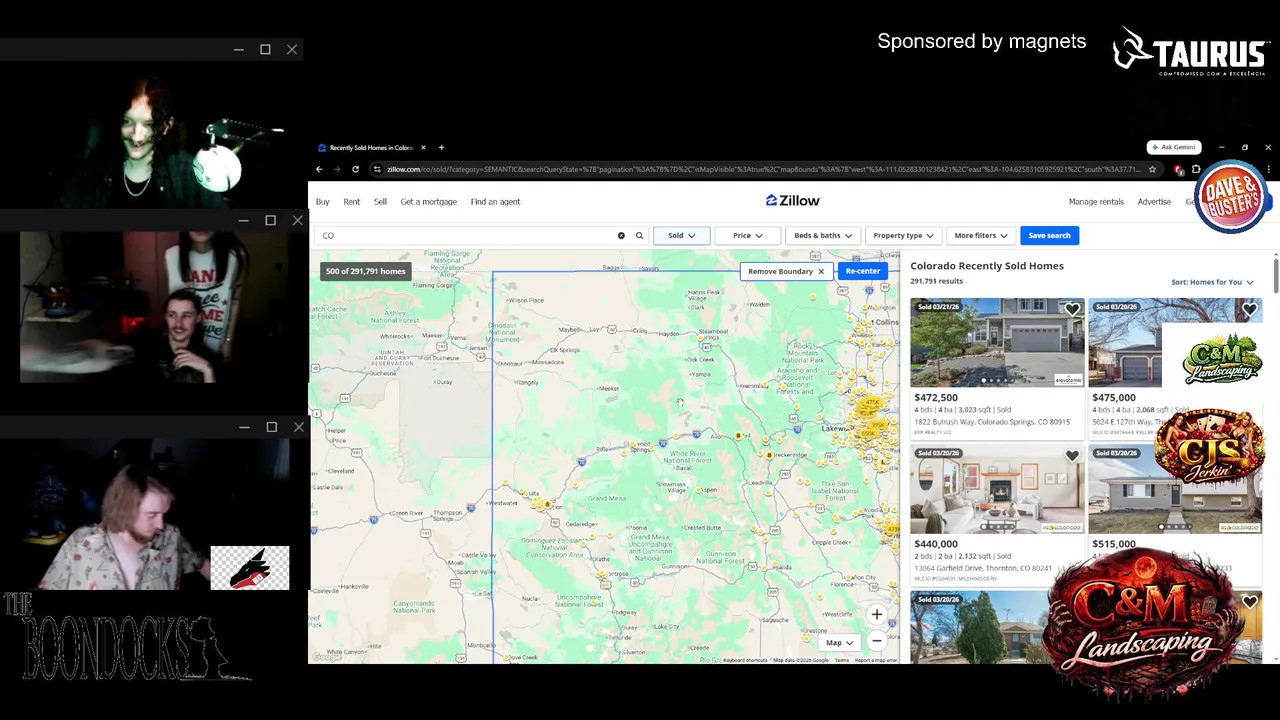Open the $472,500 home photo
This screenshot has height=720, width=1280.
point(996,342)
